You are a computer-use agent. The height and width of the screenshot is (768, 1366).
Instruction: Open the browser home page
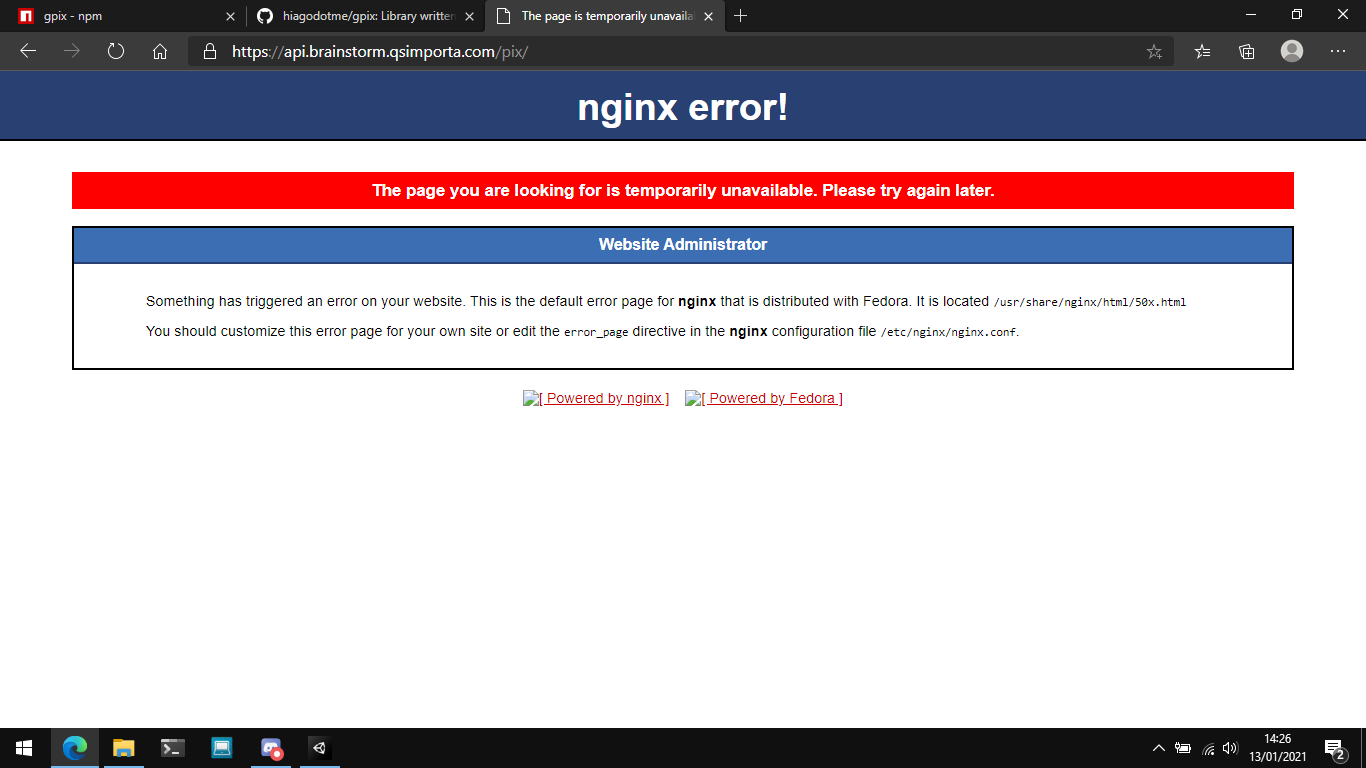pyautogui.click(x=160, y=51)
